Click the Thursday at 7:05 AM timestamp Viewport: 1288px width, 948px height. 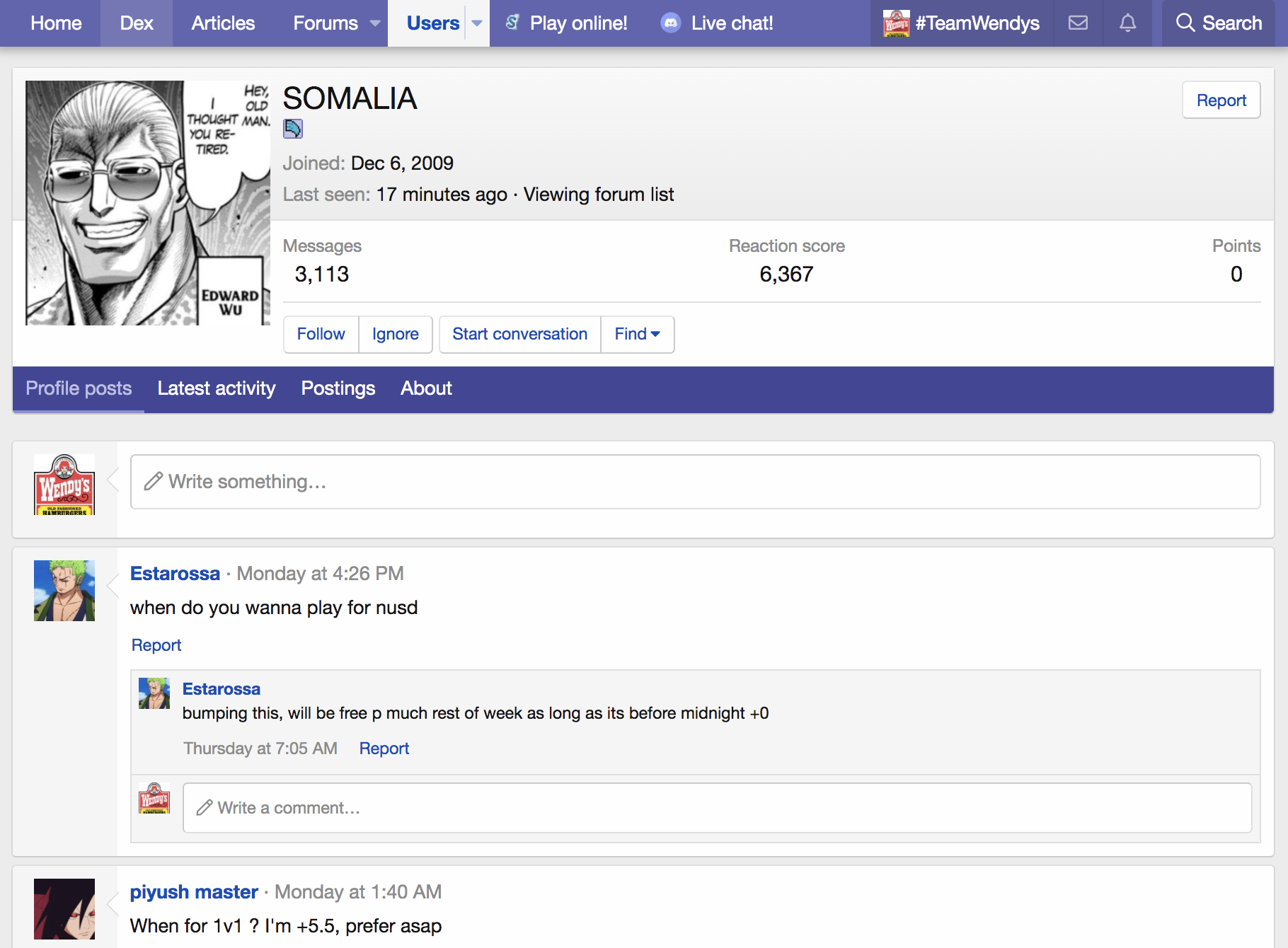tap(260, 748)
